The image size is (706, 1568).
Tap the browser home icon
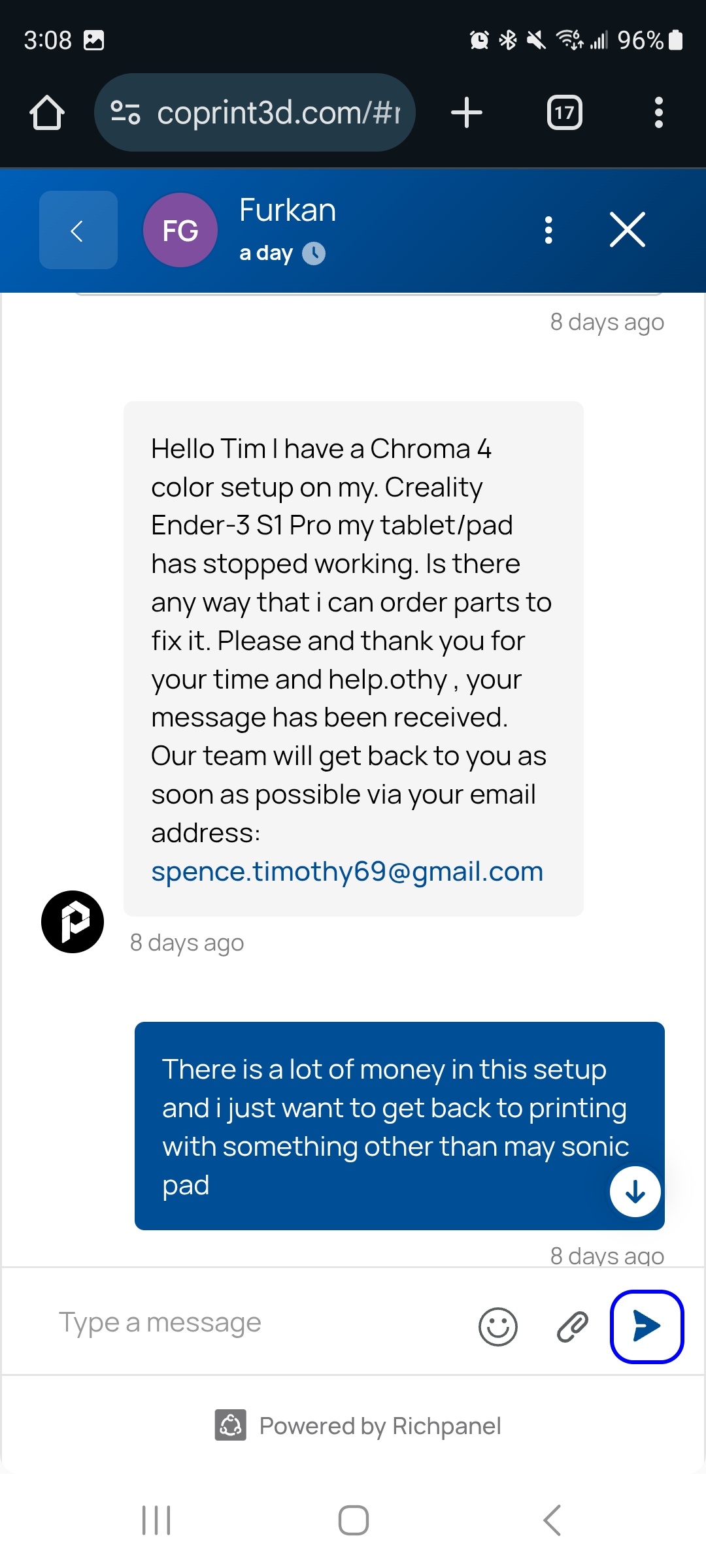pos(47,112)
